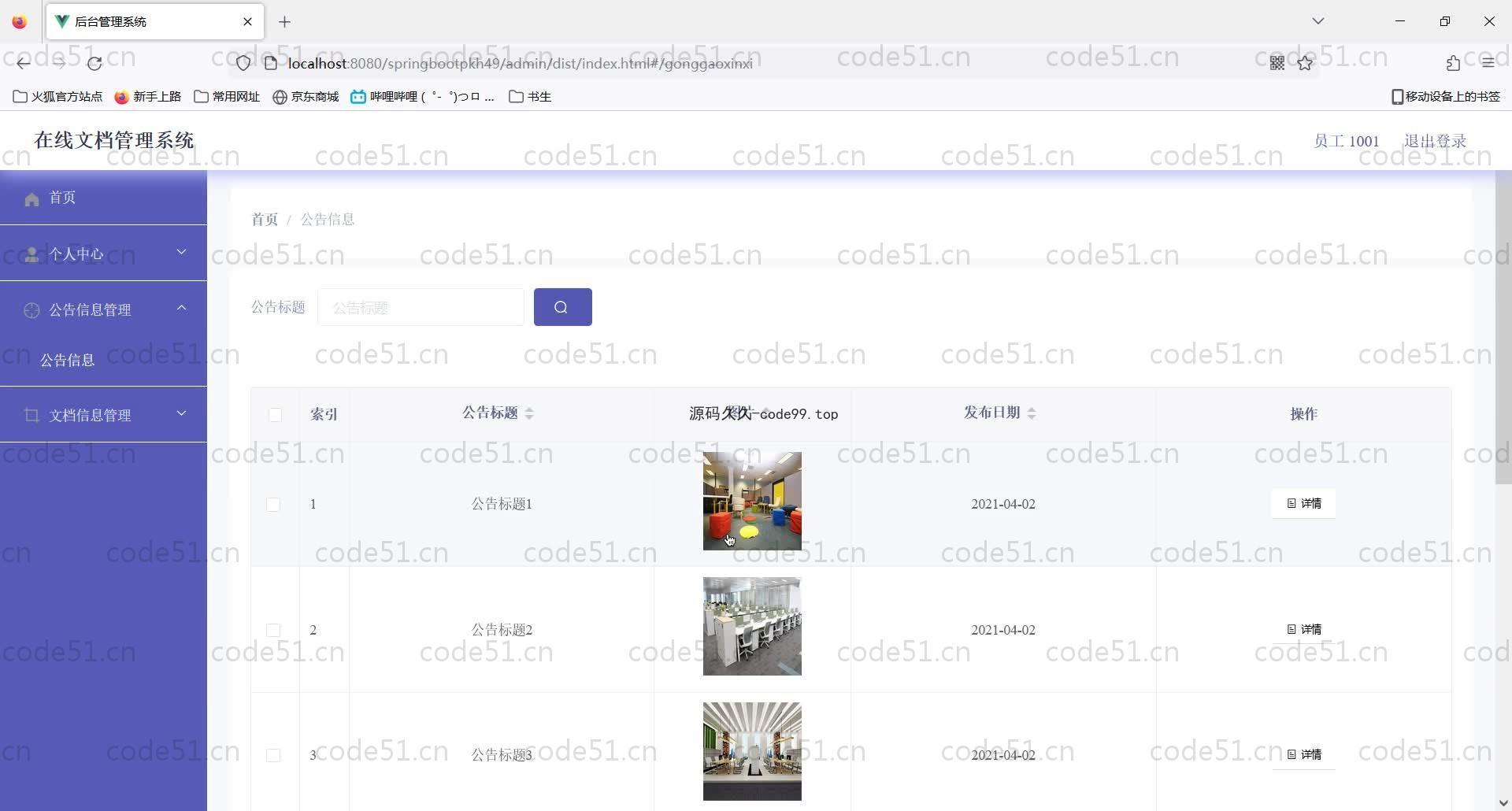Click 详情 for 公告标题3
Image resolution: width=1512 pixels, height=811 pixels.
point(1303,754)
